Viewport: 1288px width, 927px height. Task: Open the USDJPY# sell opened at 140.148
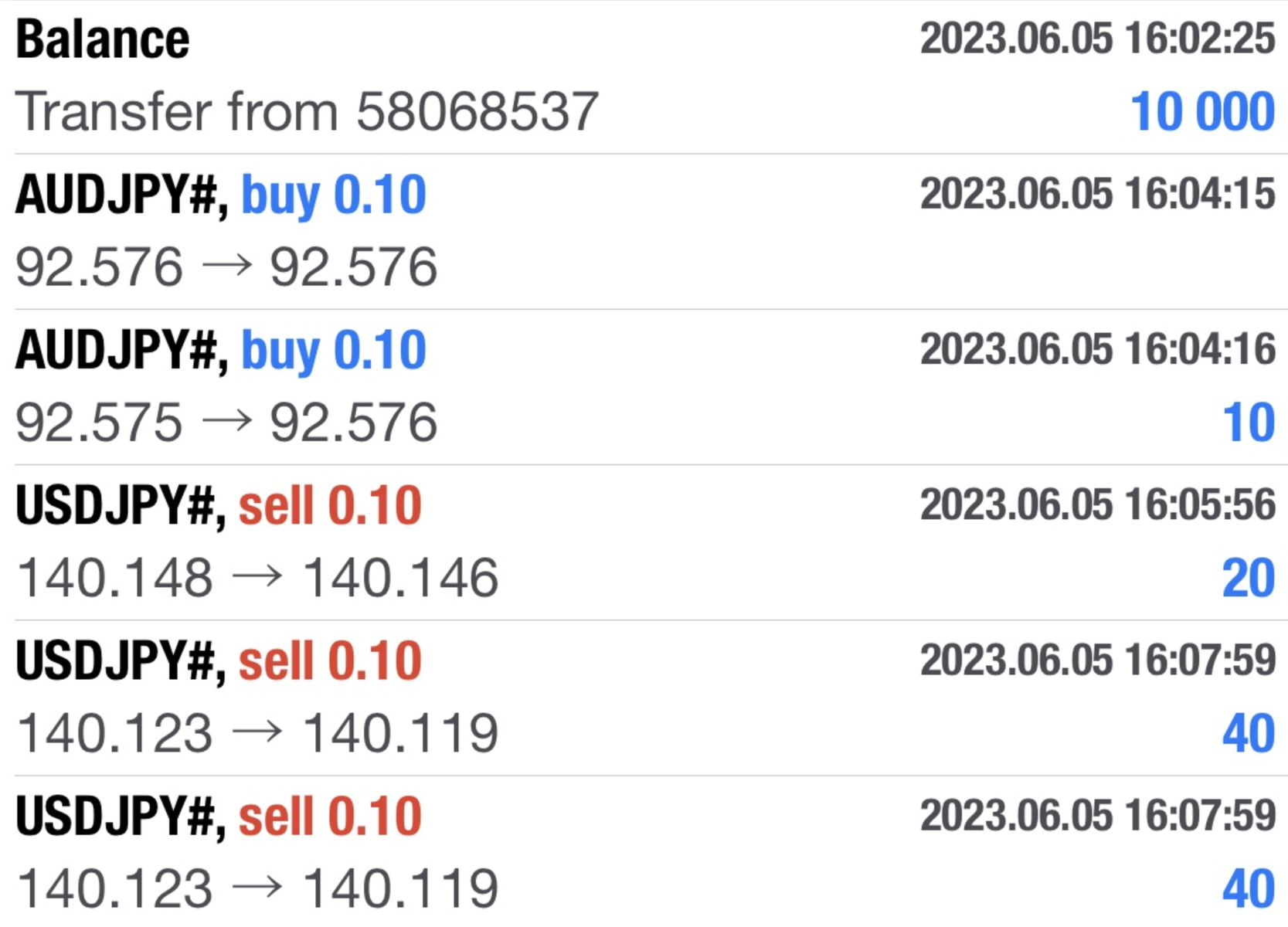tap(644, 542)
